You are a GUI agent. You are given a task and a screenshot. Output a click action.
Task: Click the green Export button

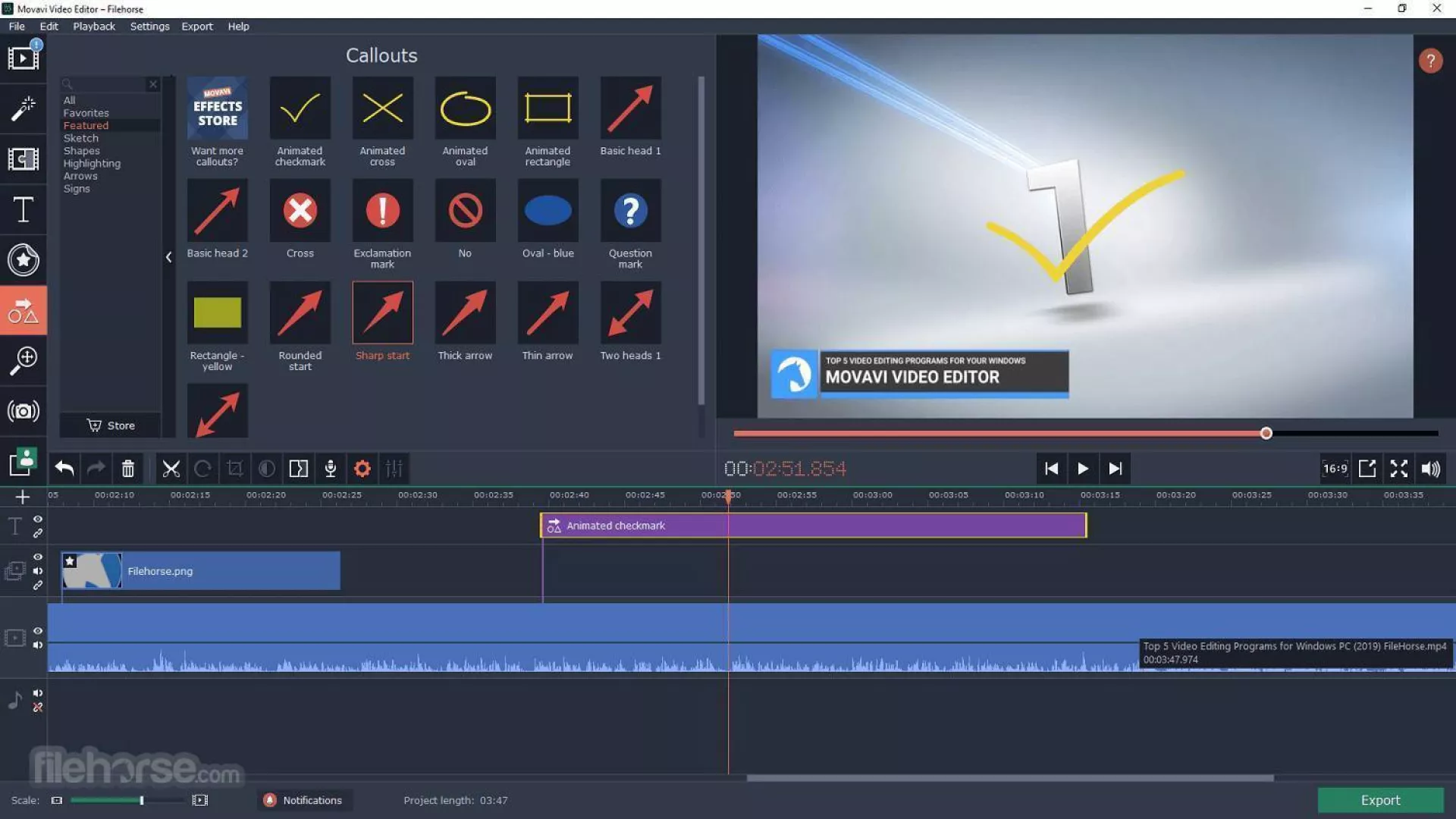(x=1380, y=800)
